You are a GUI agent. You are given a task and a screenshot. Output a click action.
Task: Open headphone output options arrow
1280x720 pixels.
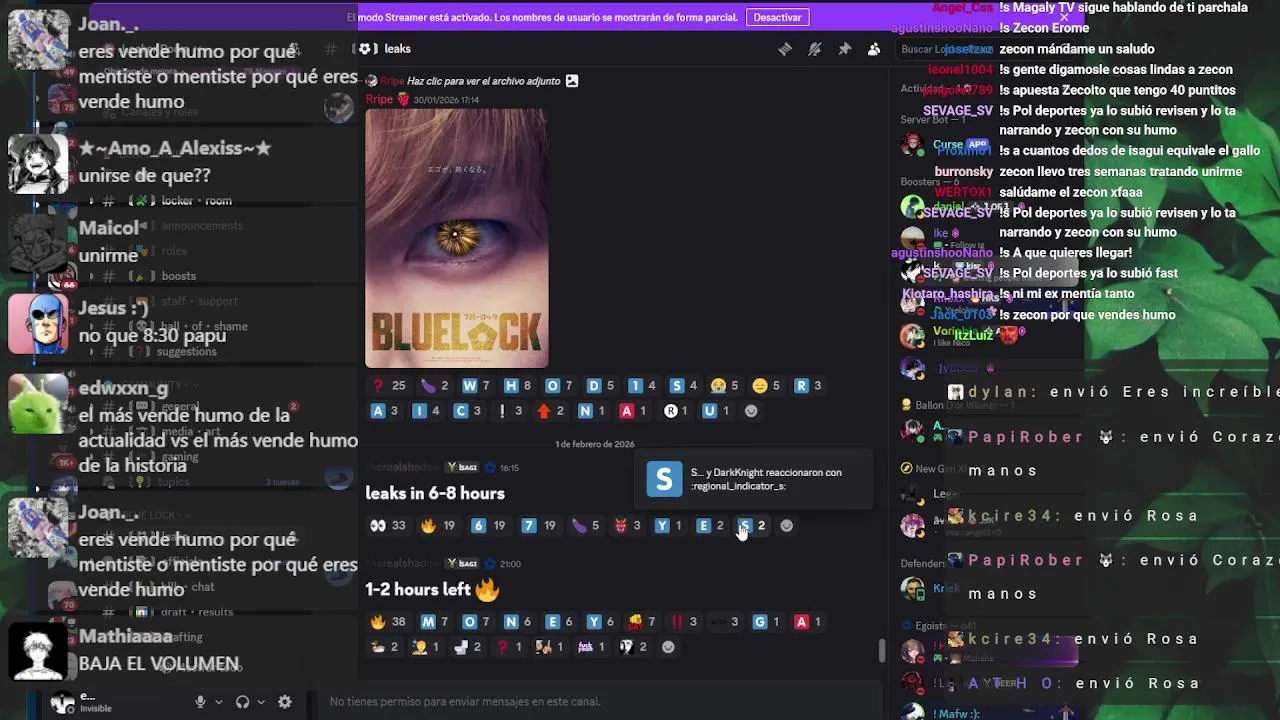tap(261, 702)
